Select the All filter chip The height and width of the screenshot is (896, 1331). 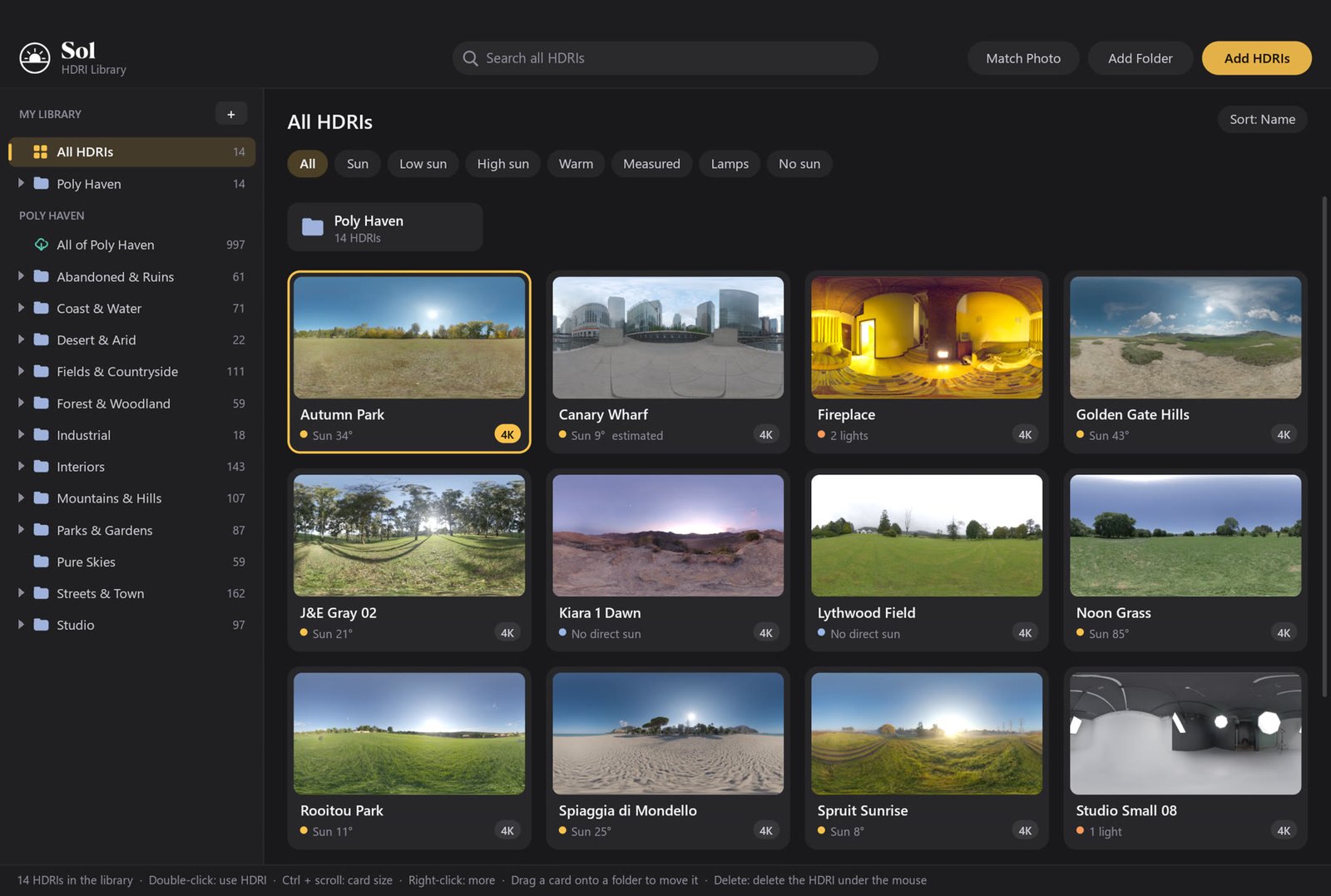pos(308,164)
